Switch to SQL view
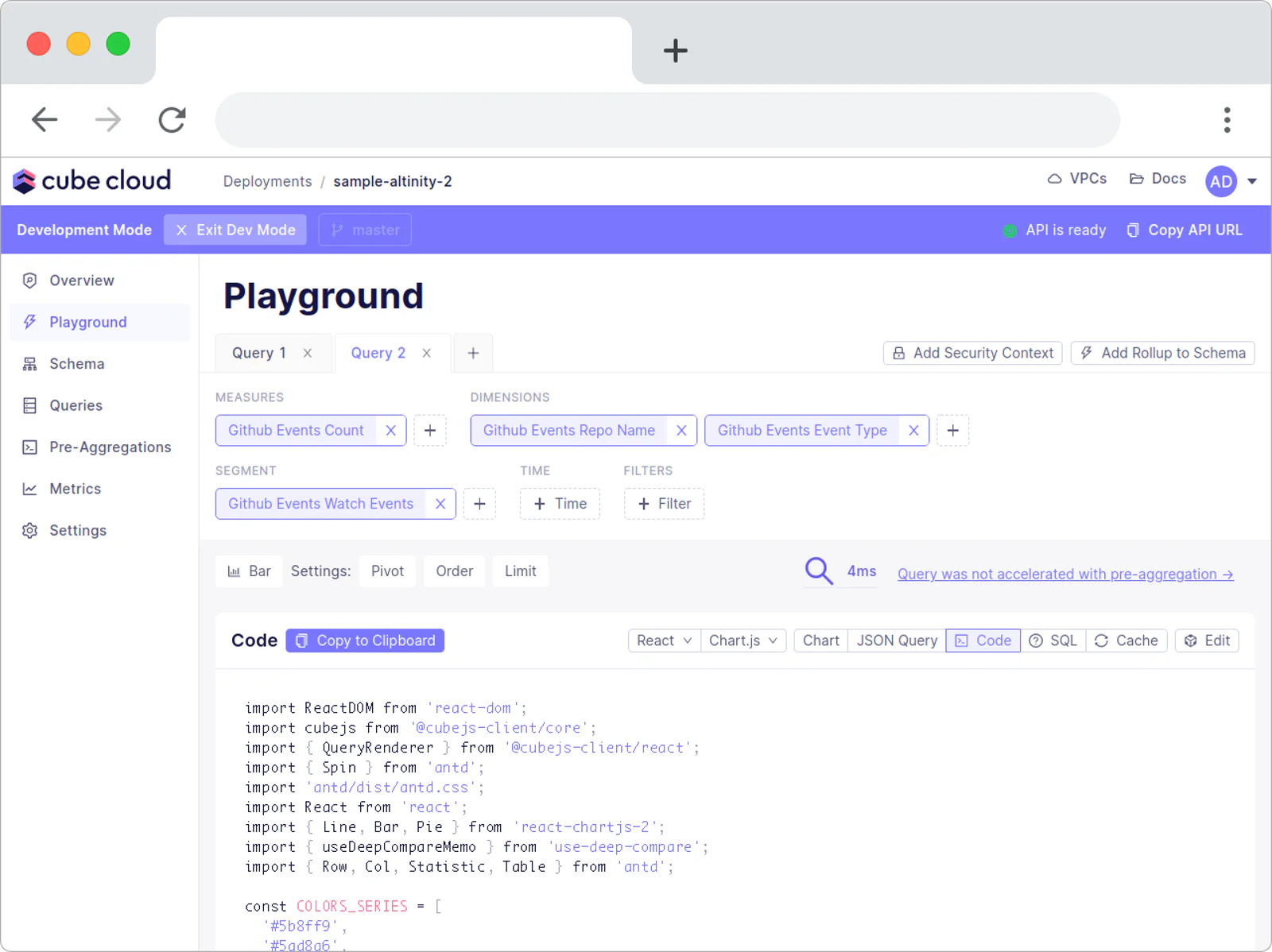This screenshot has width=1272, height=952. click(1053, 640)
